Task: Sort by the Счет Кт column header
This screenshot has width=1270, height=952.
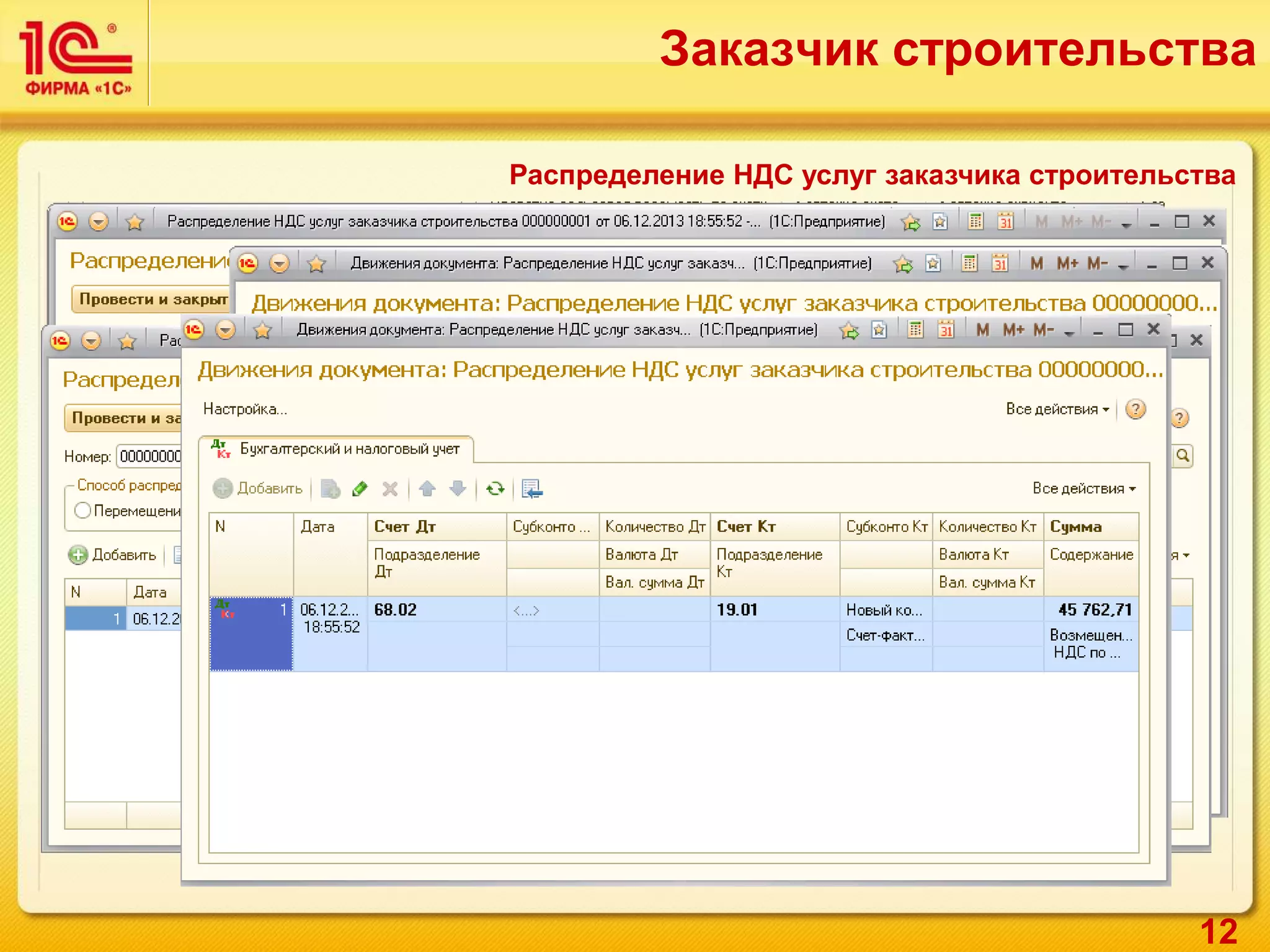Action: pos(775,527)
